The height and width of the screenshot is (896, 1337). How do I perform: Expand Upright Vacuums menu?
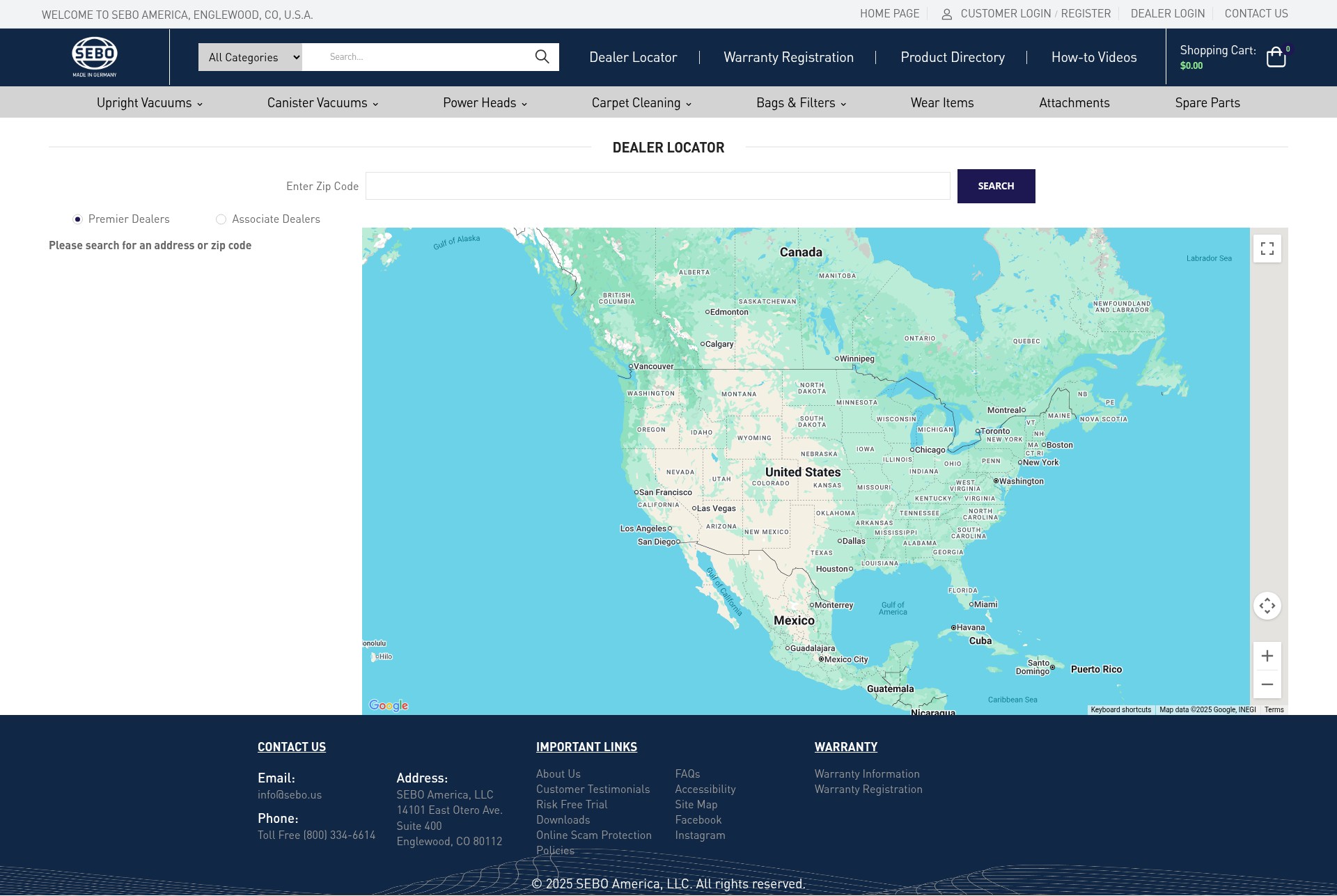pos(150,103)
